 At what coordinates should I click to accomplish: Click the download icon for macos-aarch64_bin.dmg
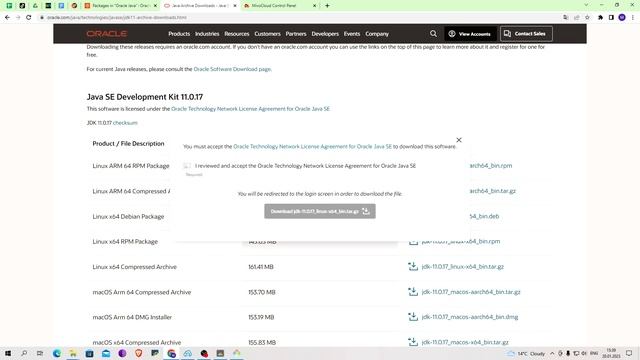point(413,317)
